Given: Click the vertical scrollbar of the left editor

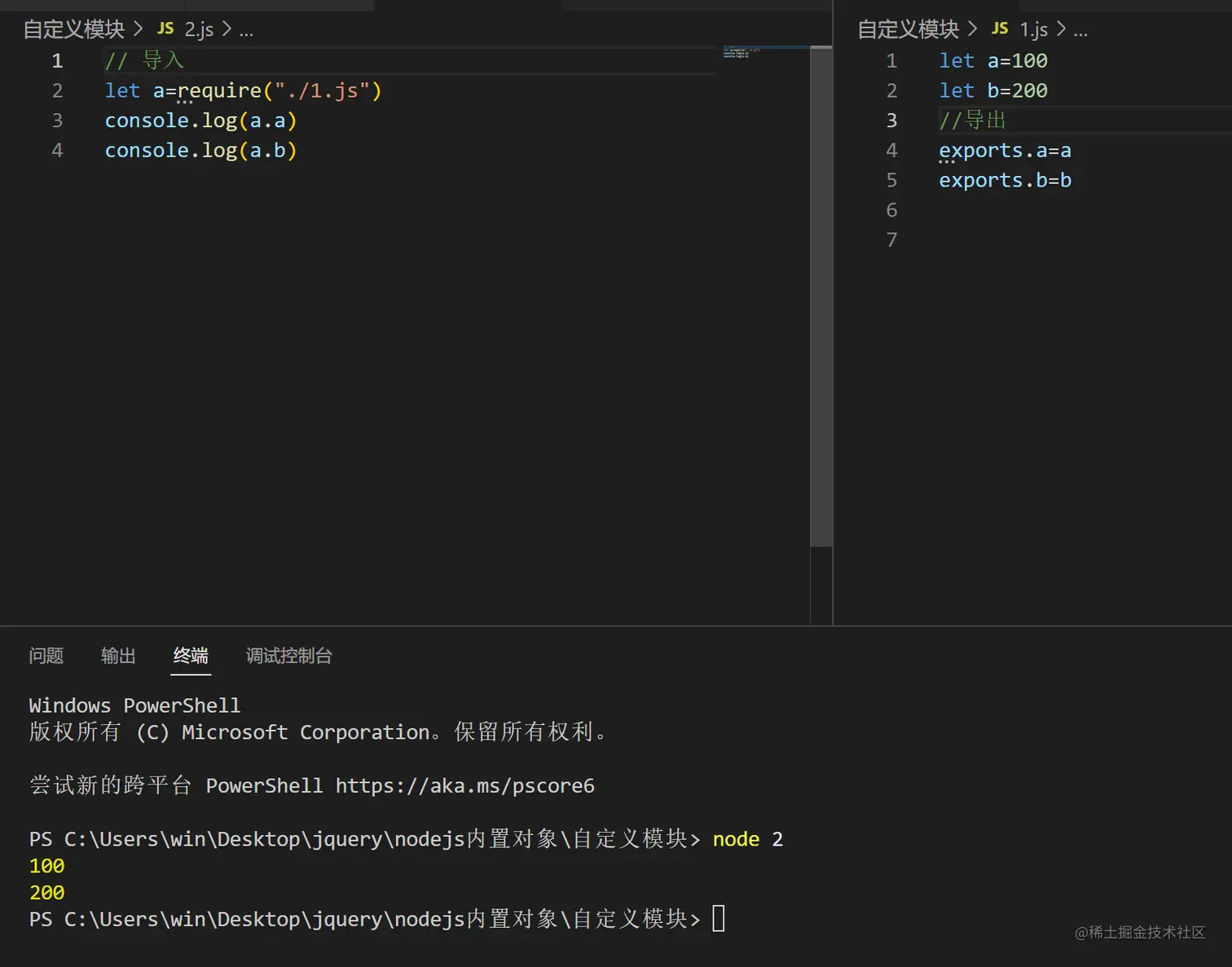Looking at the screenshot, I should 820,244.
